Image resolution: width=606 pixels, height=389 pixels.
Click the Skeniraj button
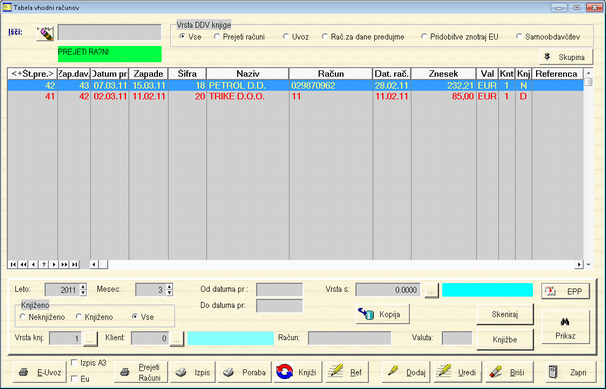[505, 314]
